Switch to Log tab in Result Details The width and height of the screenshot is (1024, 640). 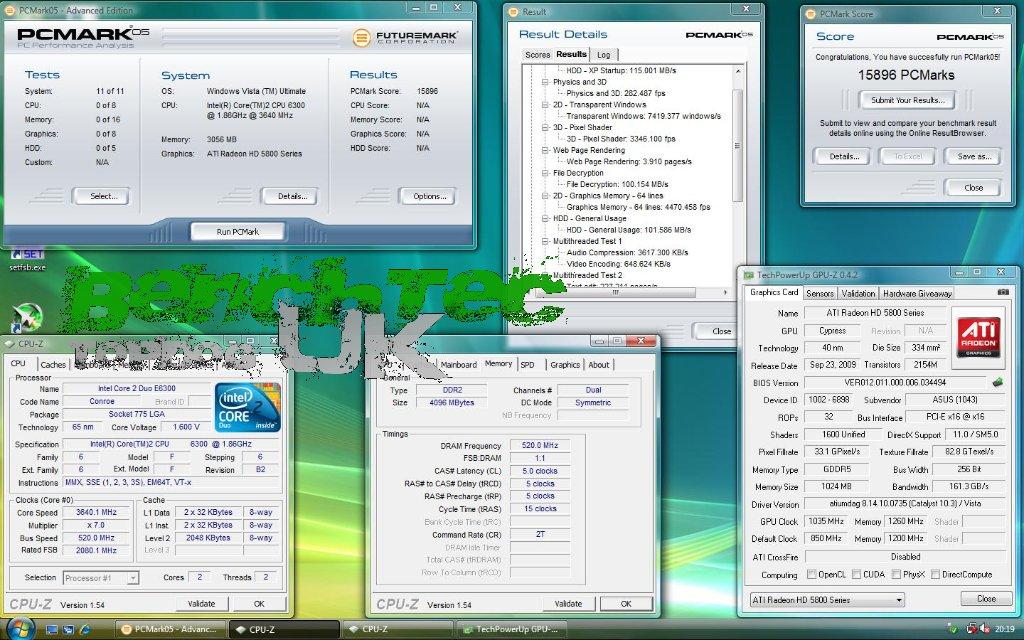pyautogui.click(x=603, y=55)
